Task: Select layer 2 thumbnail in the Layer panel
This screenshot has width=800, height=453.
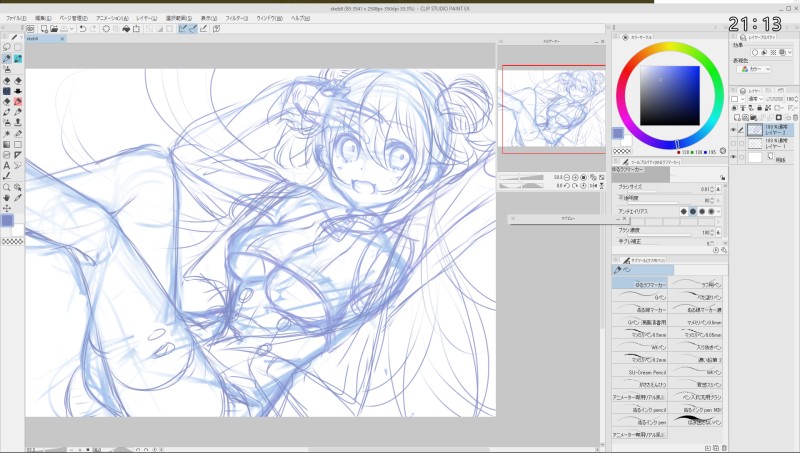Action: coord(755,130)
